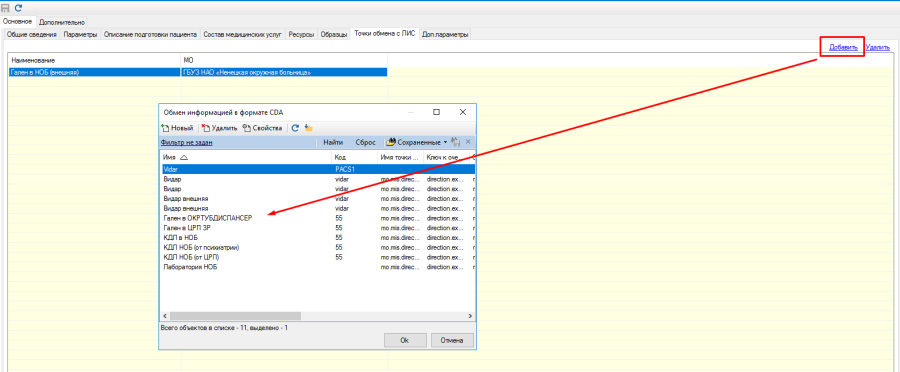The image size is (900, 372).
Task: Open Свойства in the dialog toolbar
Action: (x=262, y=128)
